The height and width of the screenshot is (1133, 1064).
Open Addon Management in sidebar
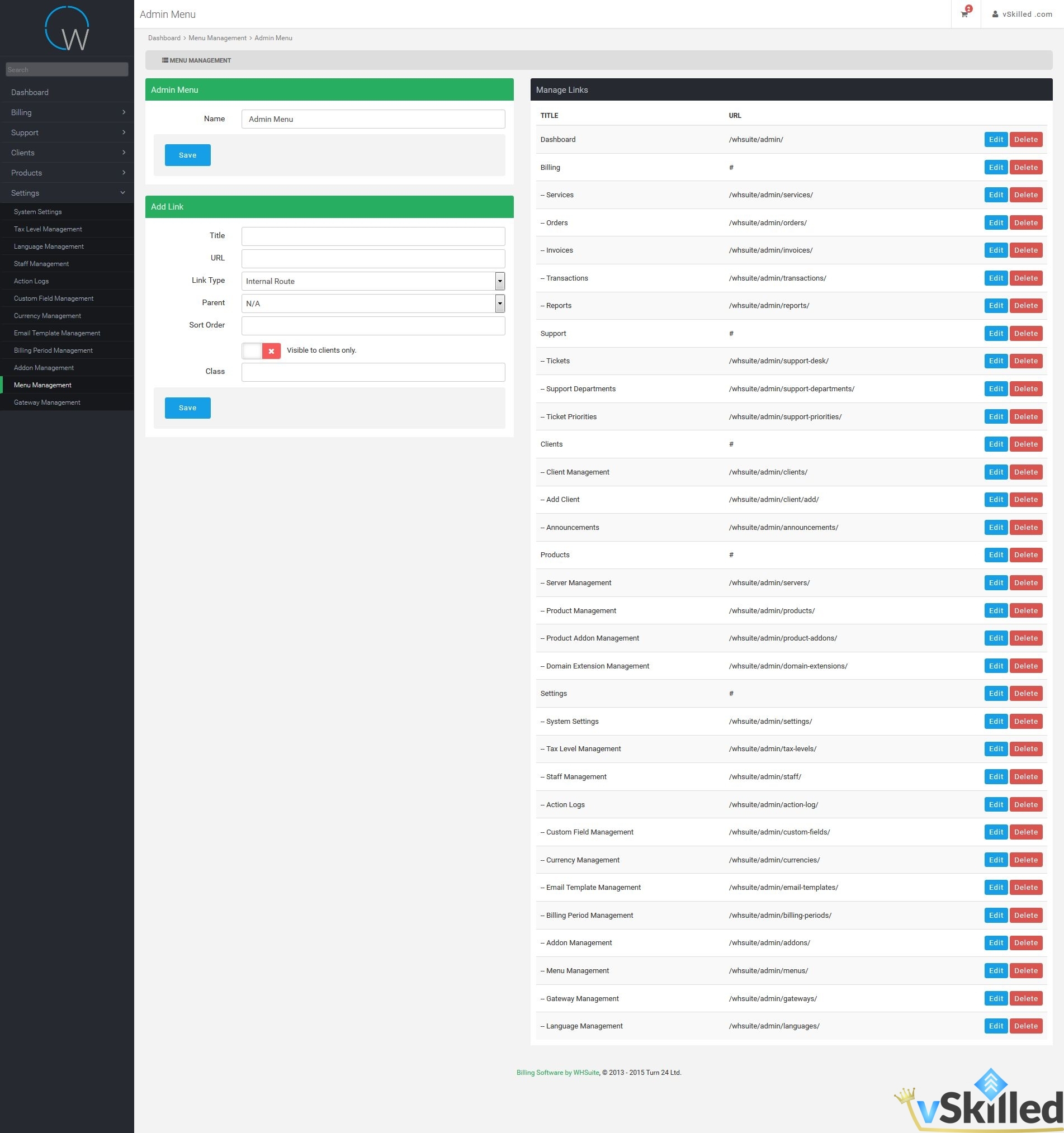coord(67,368)
